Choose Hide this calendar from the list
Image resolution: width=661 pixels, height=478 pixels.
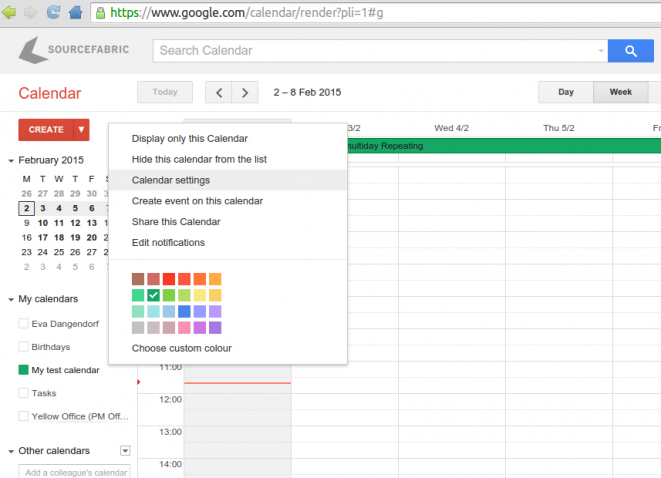(228, 159)
